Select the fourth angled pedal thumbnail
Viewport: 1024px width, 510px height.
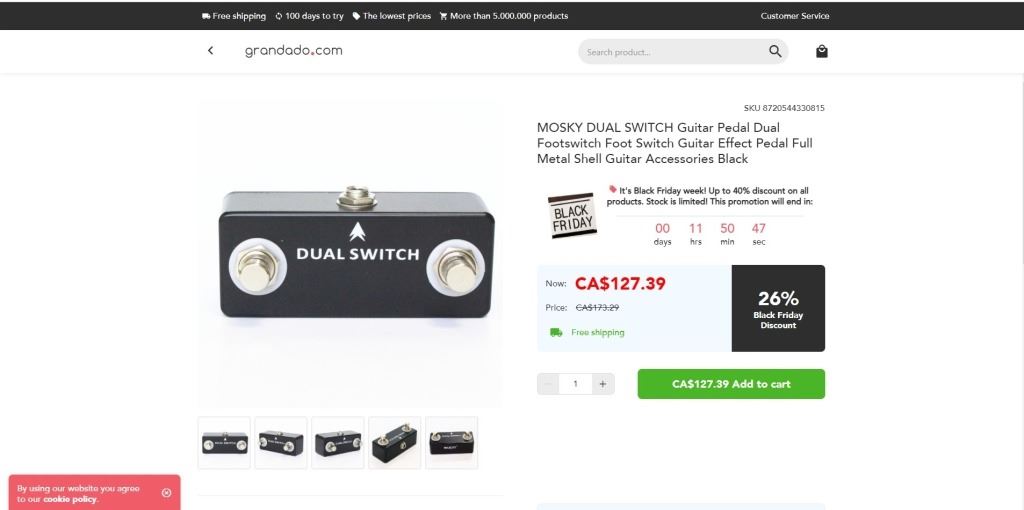[394, 443]
